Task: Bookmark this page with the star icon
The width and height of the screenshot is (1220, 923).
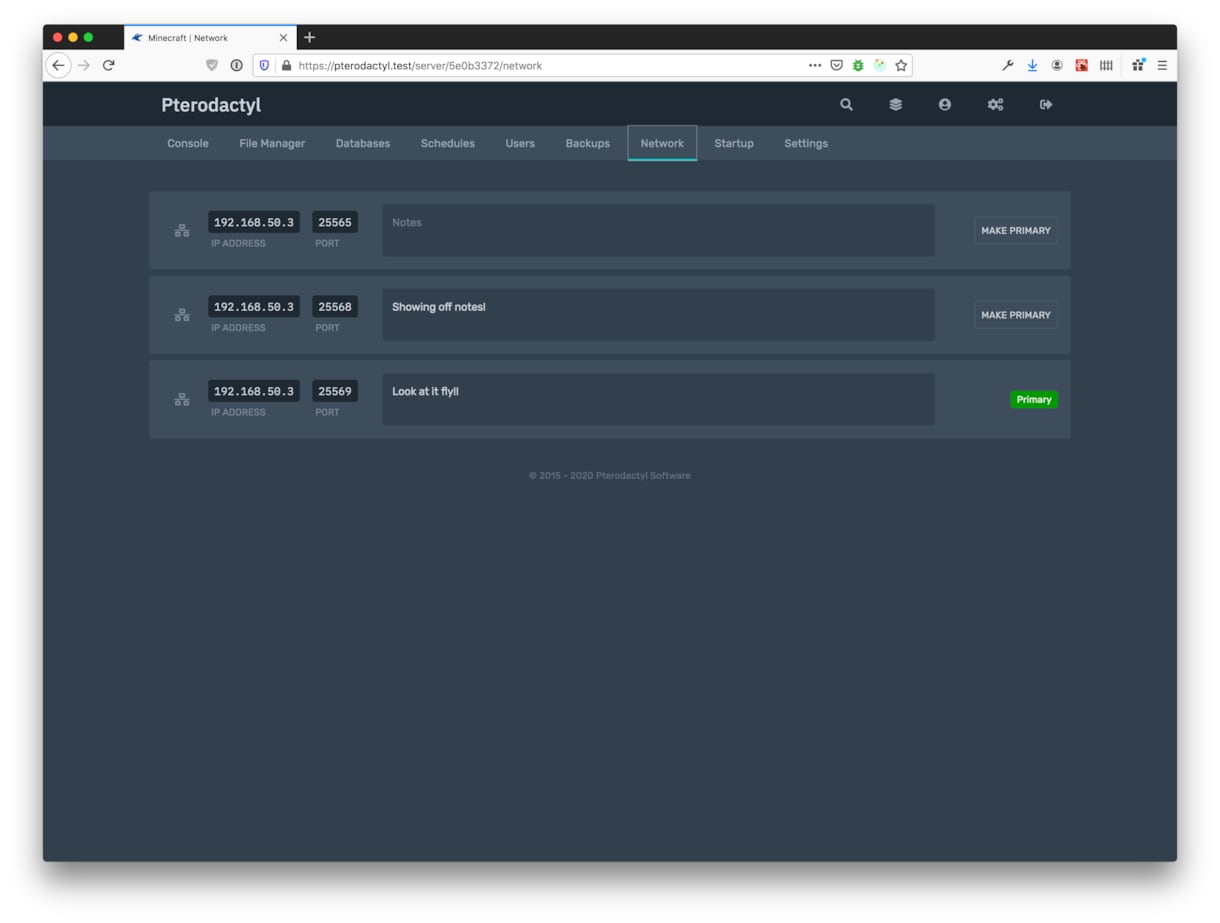Action: pos(901,66)
